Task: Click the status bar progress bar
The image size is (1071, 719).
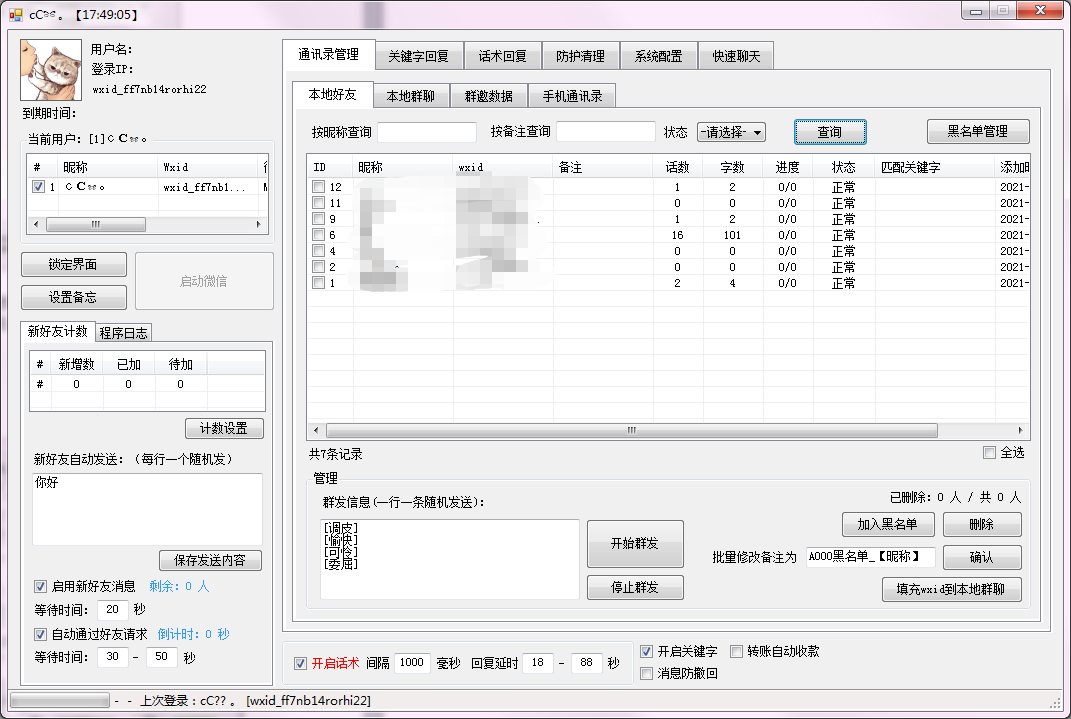Action: click(59, 701)
